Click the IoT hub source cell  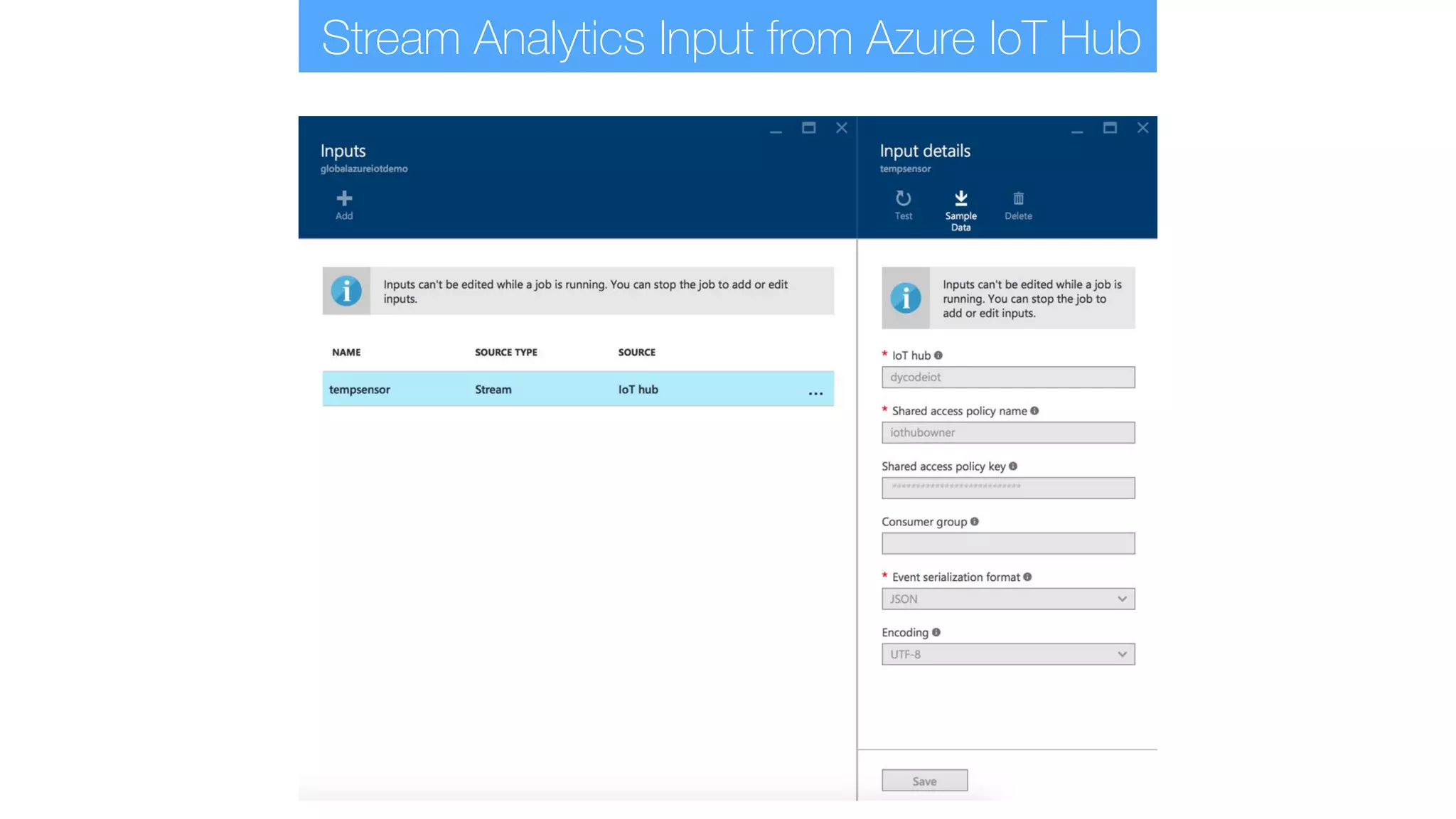tap(638, 390)
